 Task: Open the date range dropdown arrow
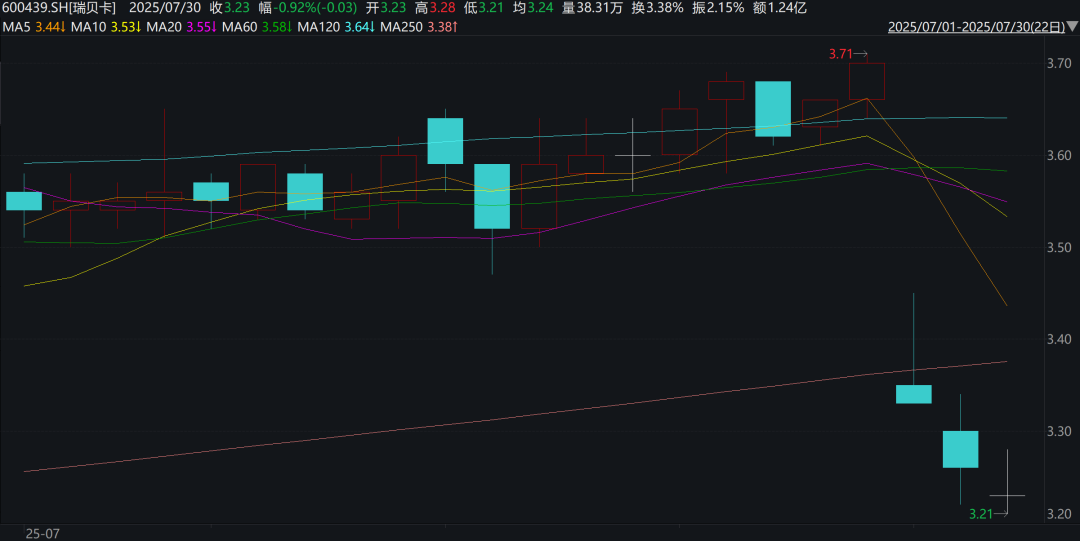click(1072, 27)
